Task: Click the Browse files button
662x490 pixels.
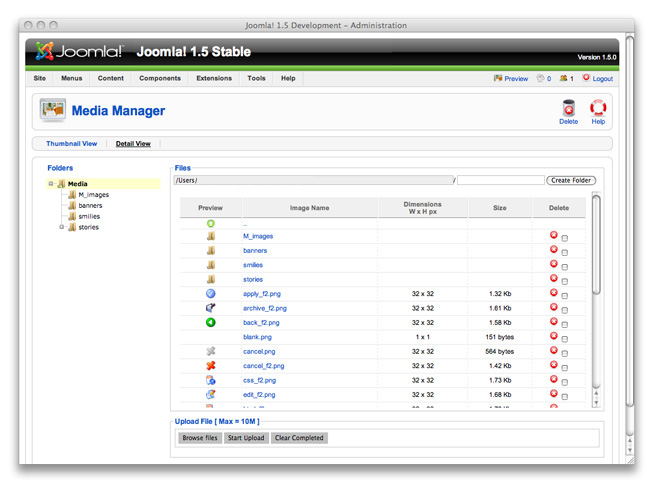Action: [200, 438]
